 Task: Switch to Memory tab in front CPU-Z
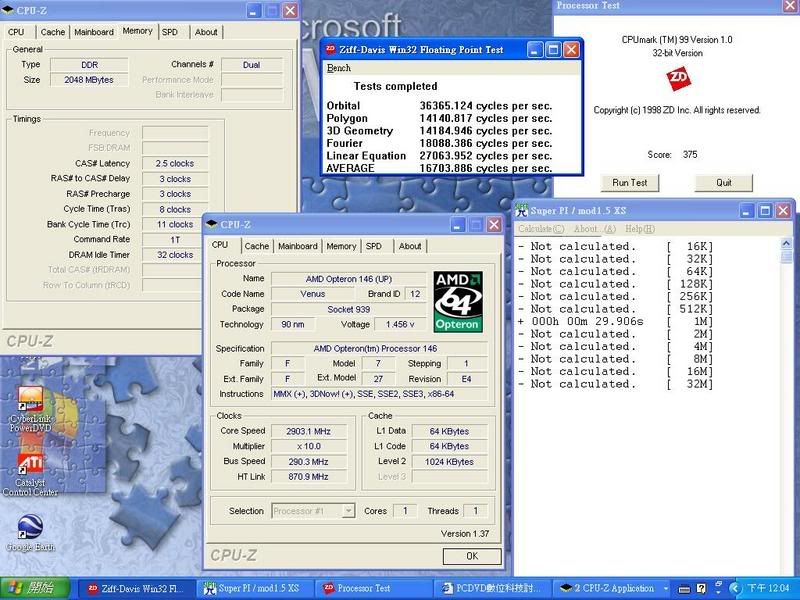coord(341,246)
